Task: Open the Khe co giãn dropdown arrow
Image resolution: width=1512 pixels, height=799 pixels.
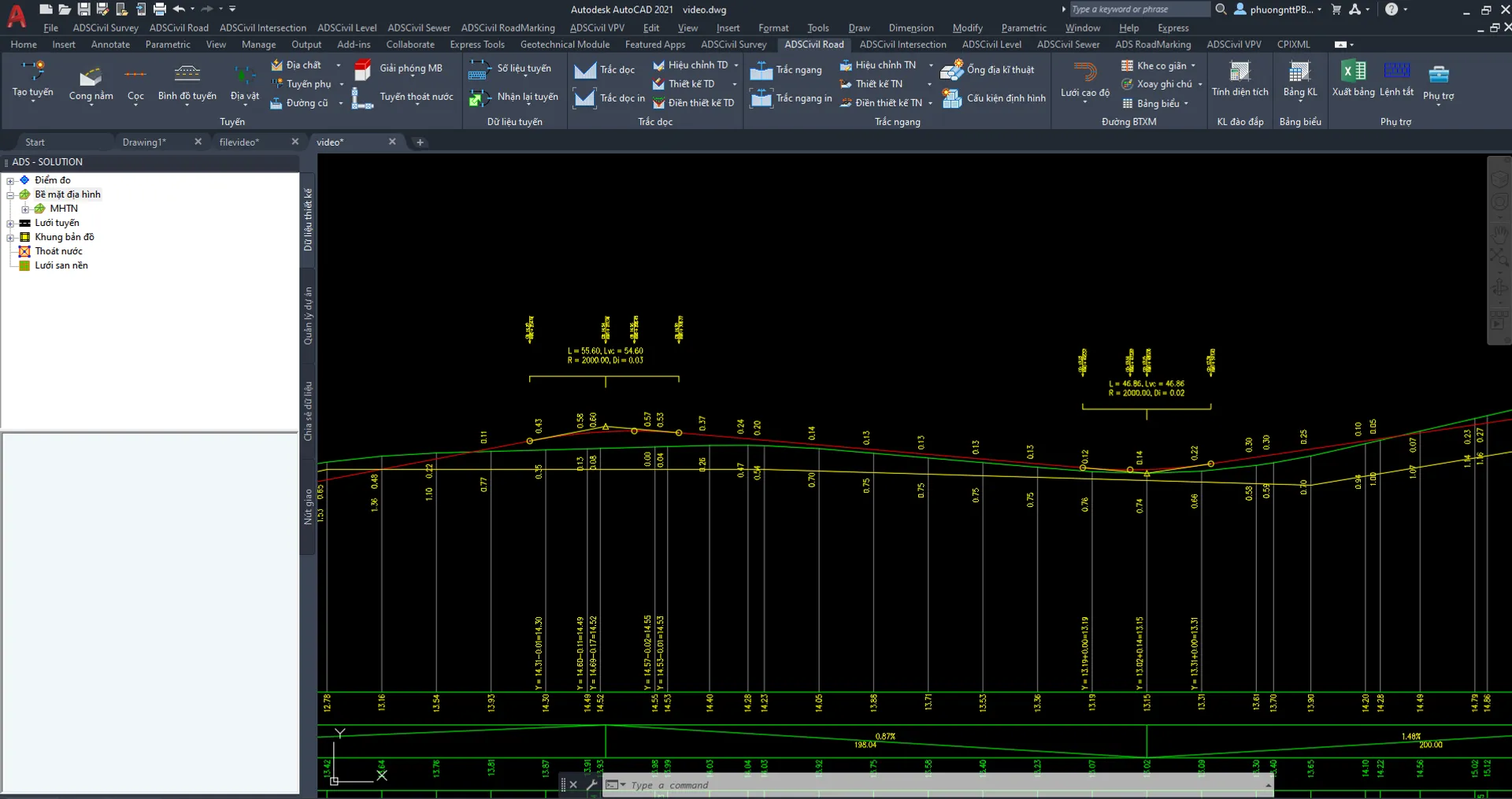Action: (x=1193, y=66)
